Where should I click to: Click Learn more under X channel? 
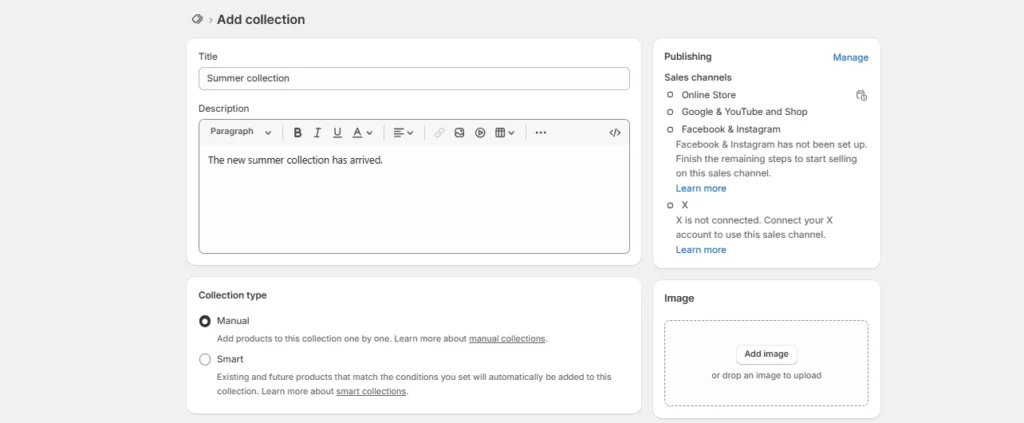[701, 250]
